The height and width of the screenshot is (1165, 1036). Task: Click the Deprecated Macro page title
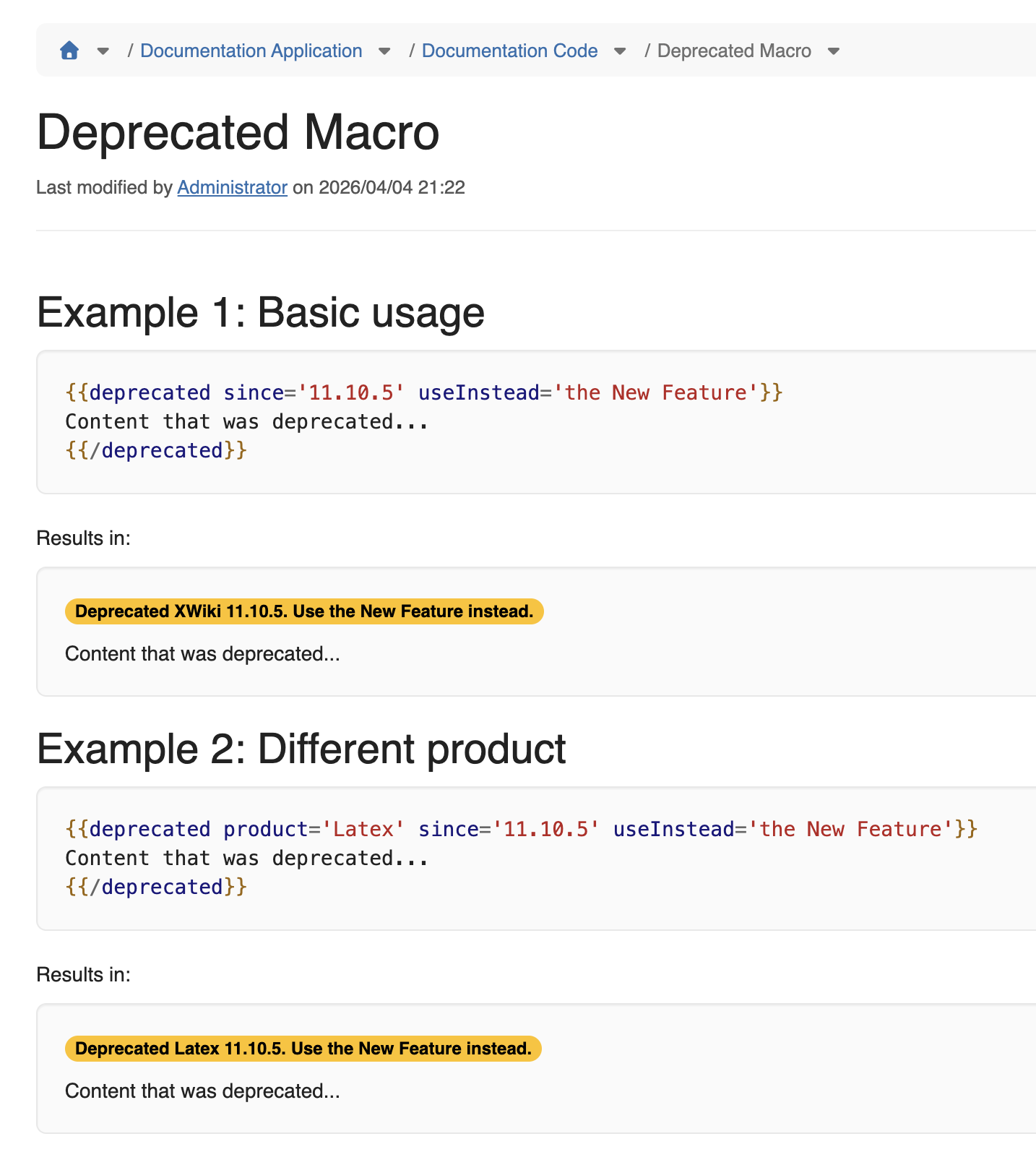[238, 133]
